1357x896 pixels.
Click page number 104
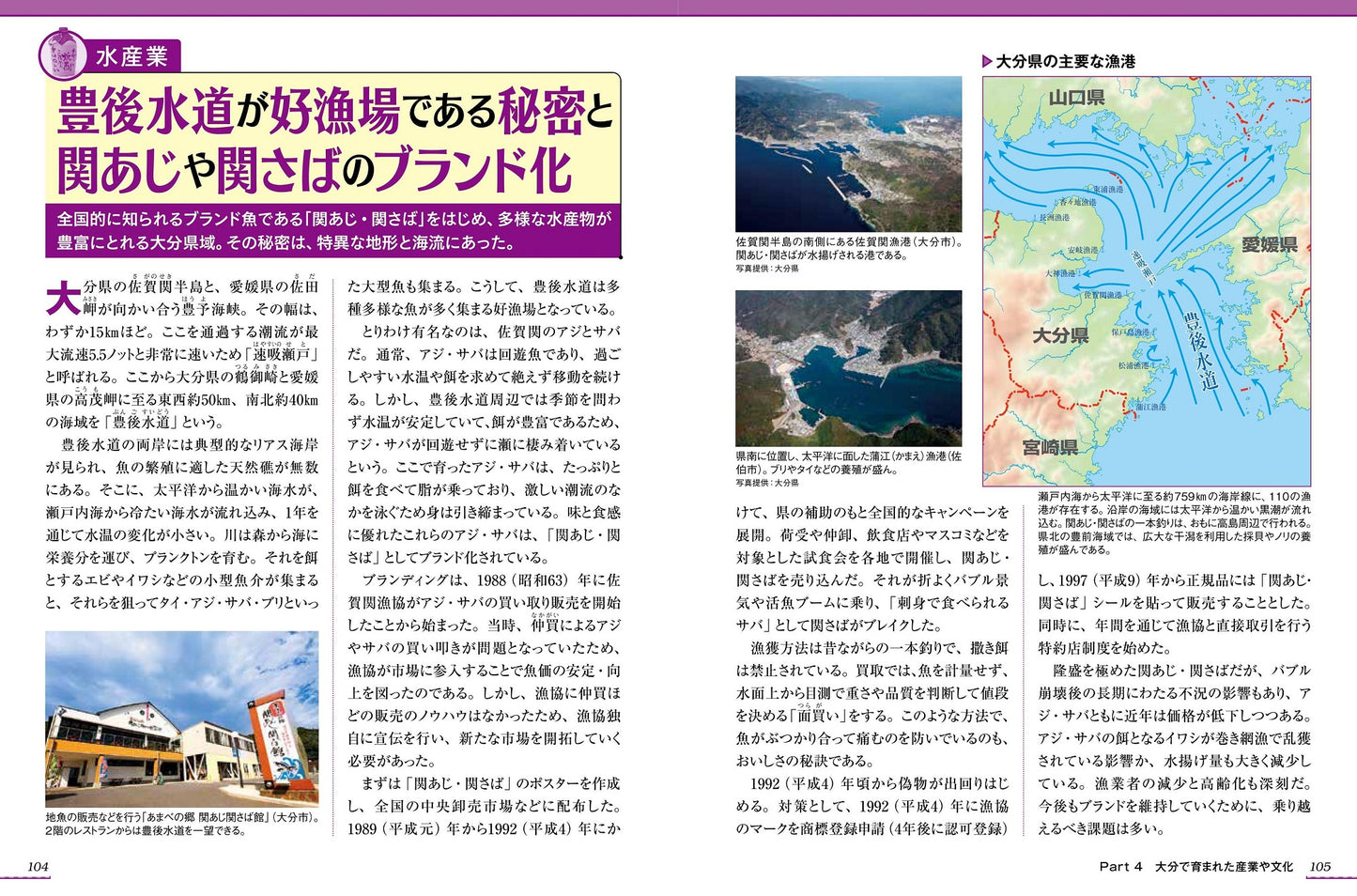coord(39,866)
